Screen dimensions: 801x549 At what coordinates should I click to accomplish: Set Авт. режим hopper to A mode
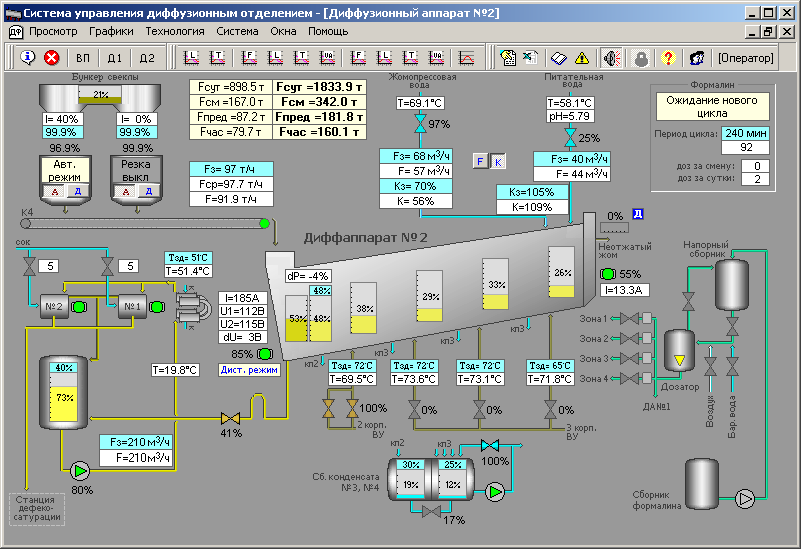55,192
